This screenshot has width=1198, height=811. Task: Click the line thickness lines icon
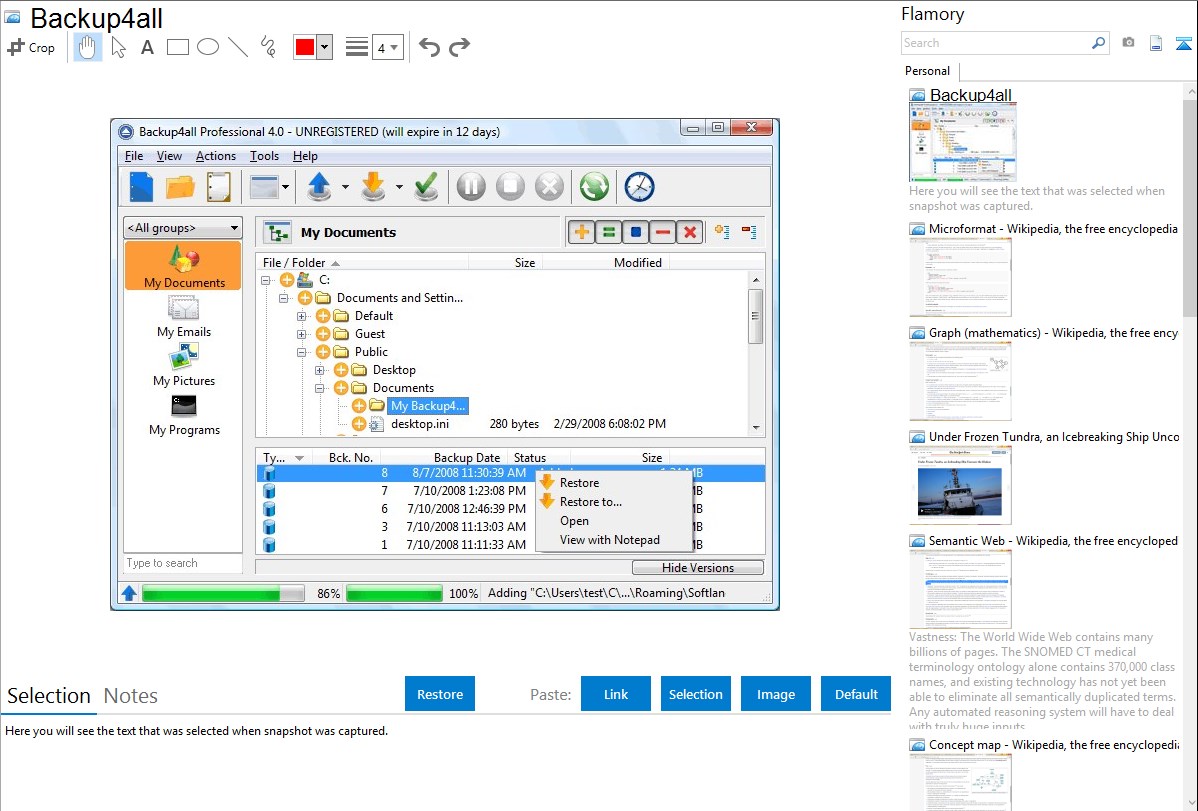point(357,47)
